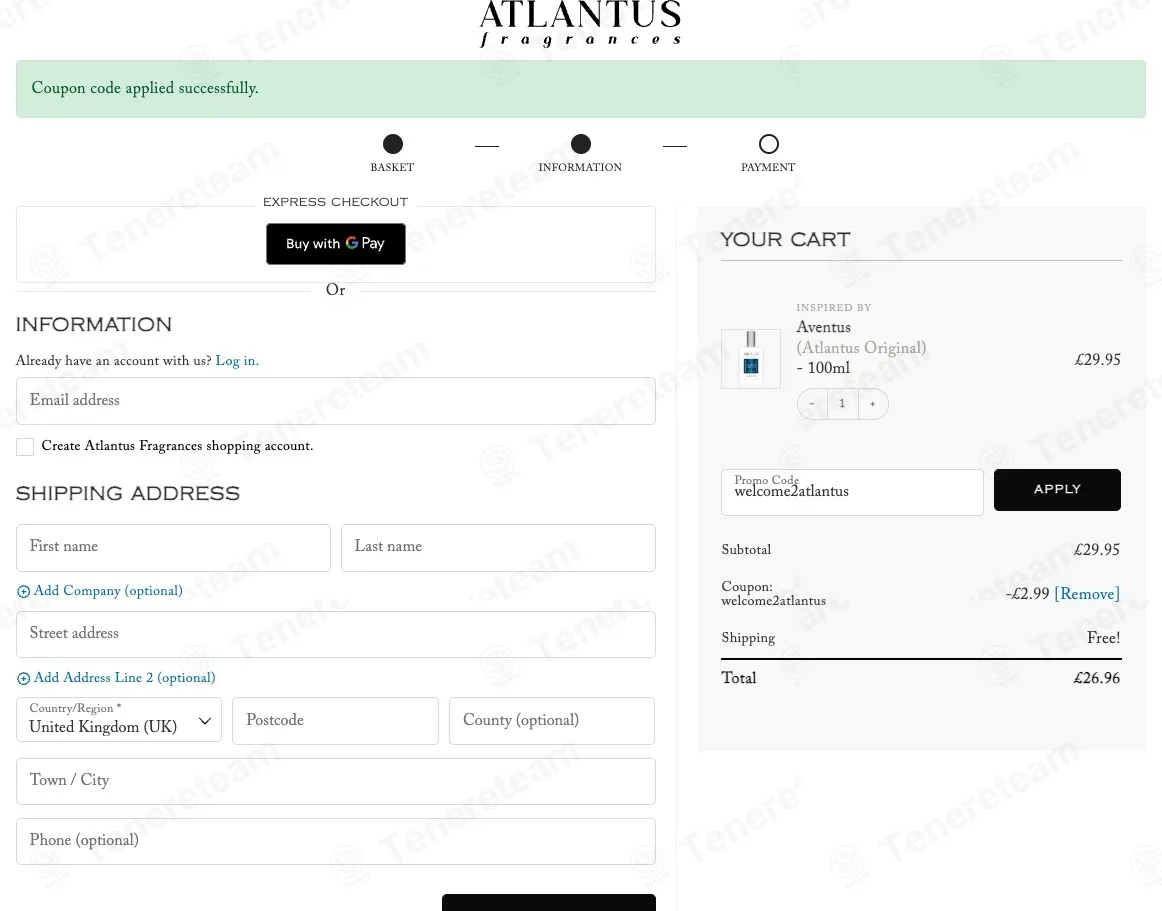Image resolution: width=1162 pixels, height=911 pixels.
Task: Click the Coupon code applied successfully message
Action: [145, 88]
